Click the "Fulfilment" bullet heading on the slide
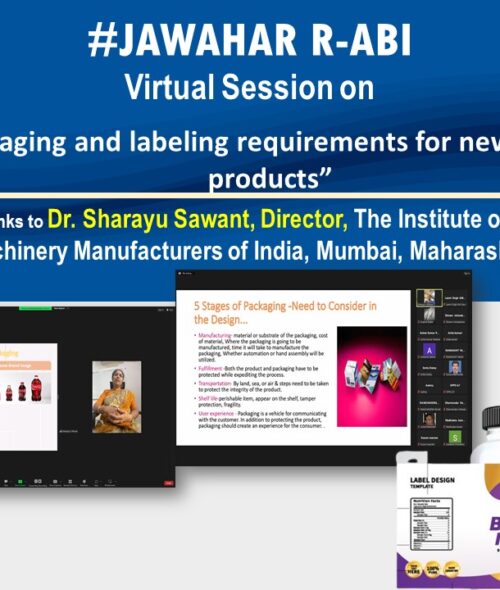 click(x=210, y=368)
